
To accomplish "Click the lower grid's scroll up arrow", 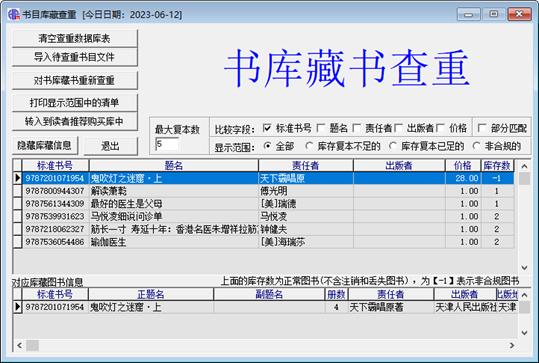I will 524,295.
